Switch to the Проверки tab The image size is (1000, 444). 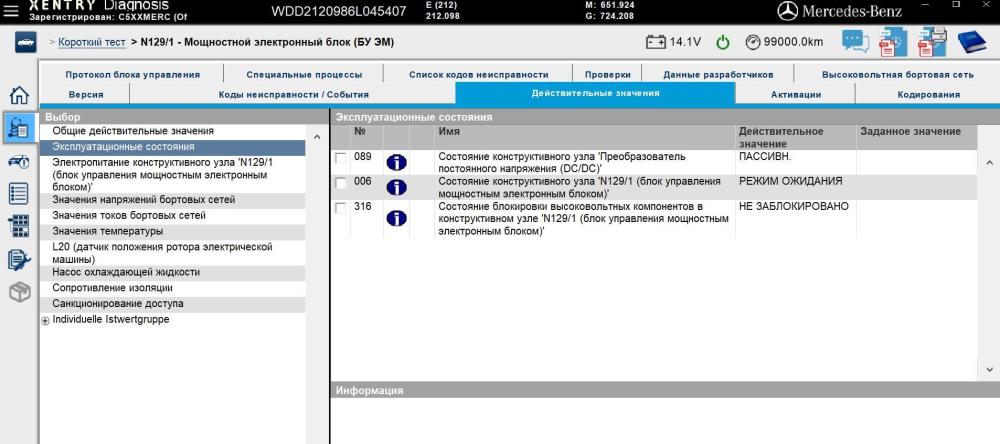pyautogui.click(x=608, y=75)
